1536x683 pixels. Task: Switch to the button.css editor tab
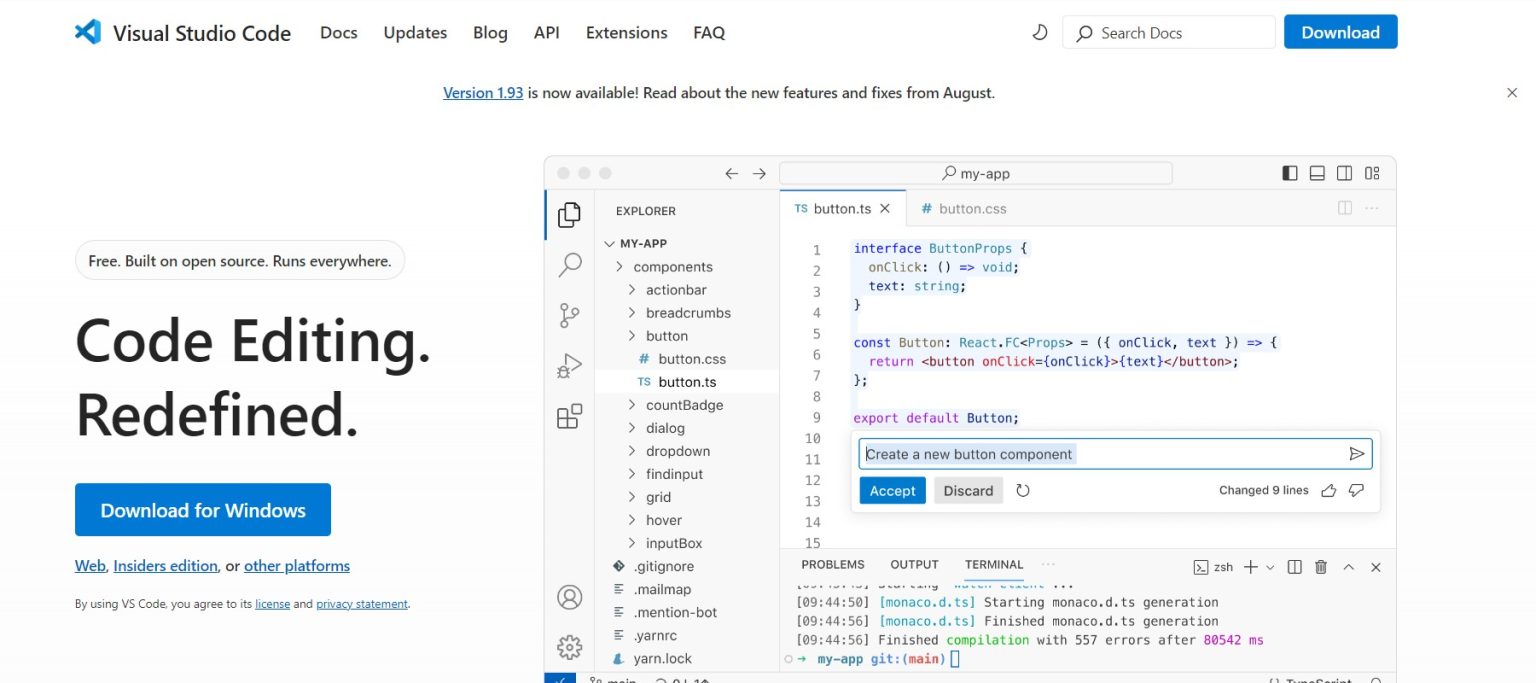pos(963,209)
